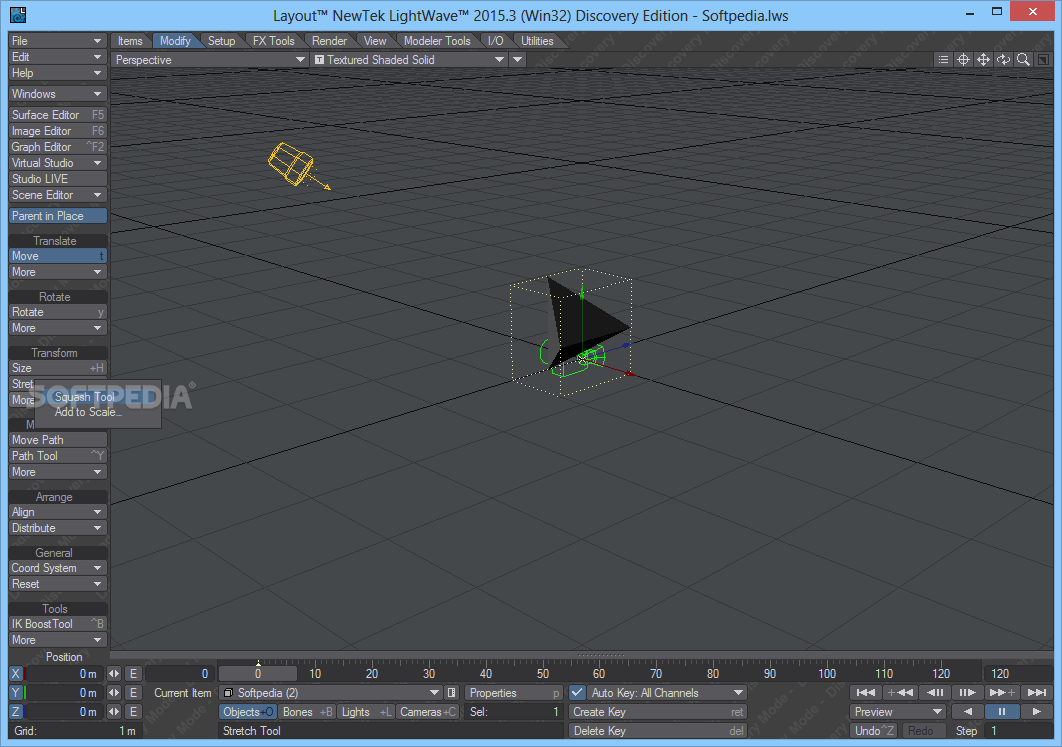Expand the File menu dropdown
The image size is (1062, 747).
click(58, 41)
